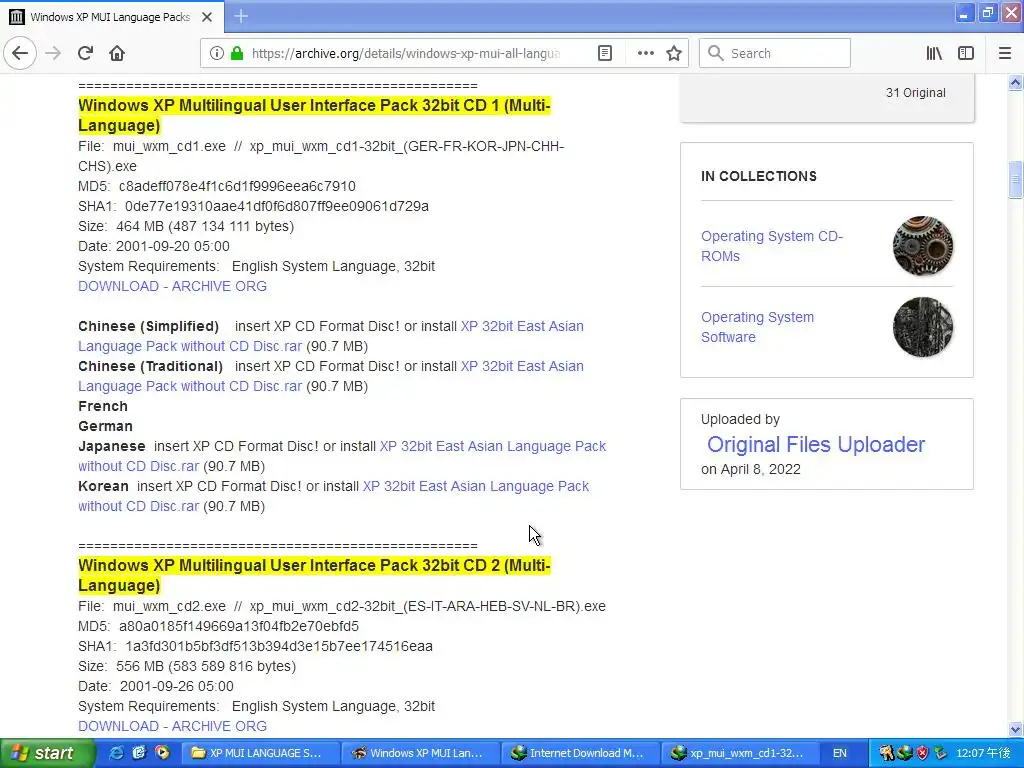Click the scrollbar up arrow
The height and width of the screenshot is (768, 1024).
1015,82
